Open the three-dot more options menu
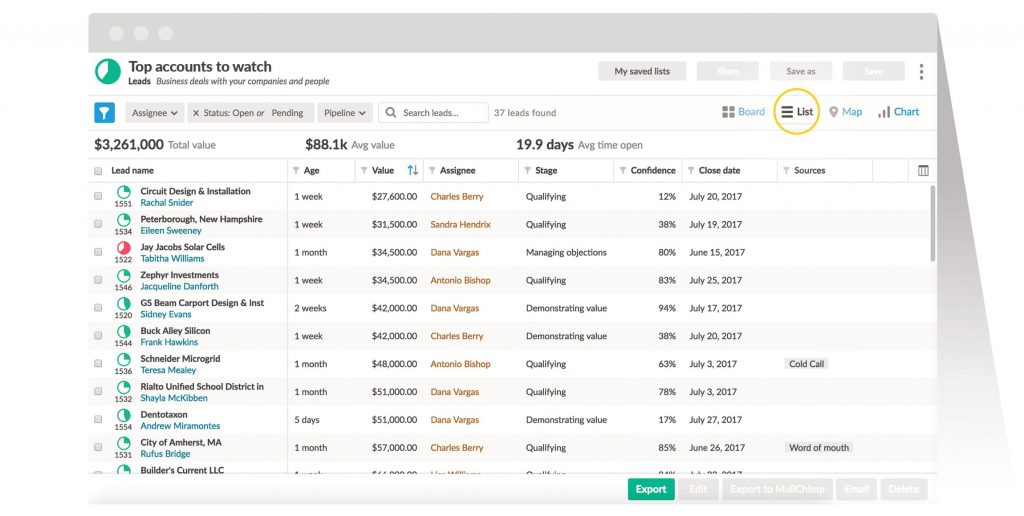1024x516 pixels. [921, 72]
